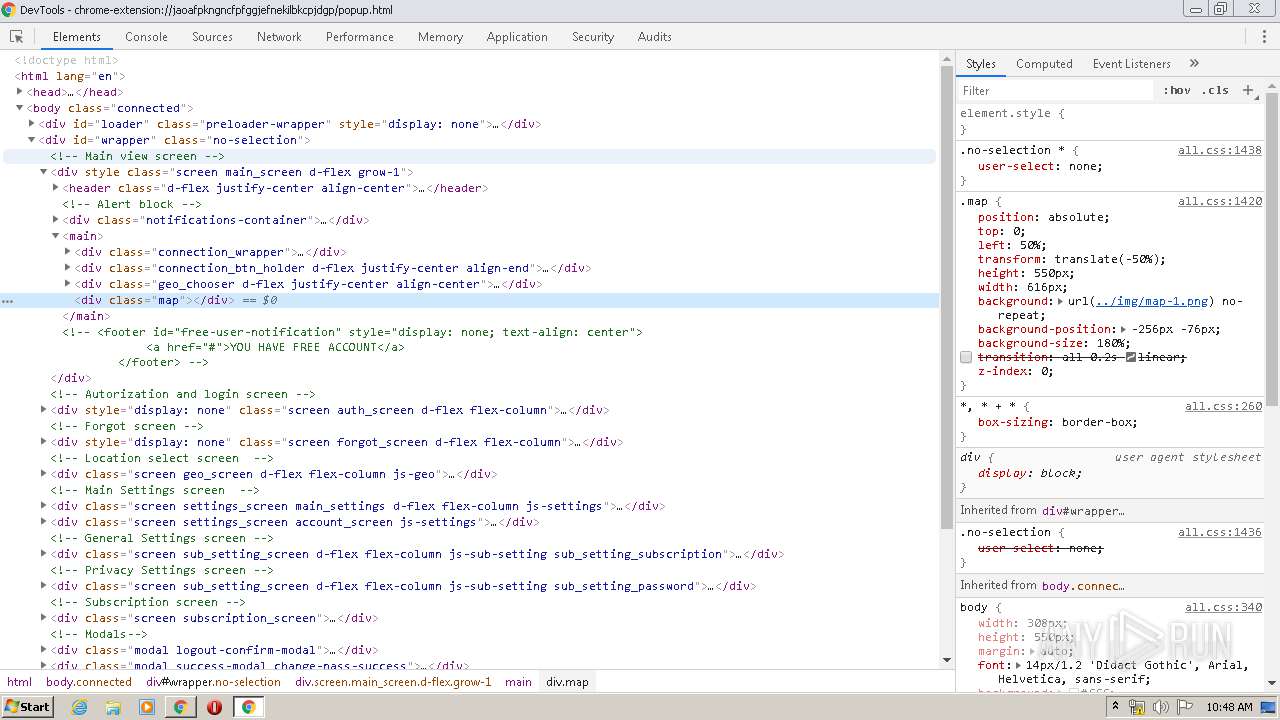Expand the background-position property arrow
The height and width of the screenshot is (720, 1280).
coord(1123,329)
